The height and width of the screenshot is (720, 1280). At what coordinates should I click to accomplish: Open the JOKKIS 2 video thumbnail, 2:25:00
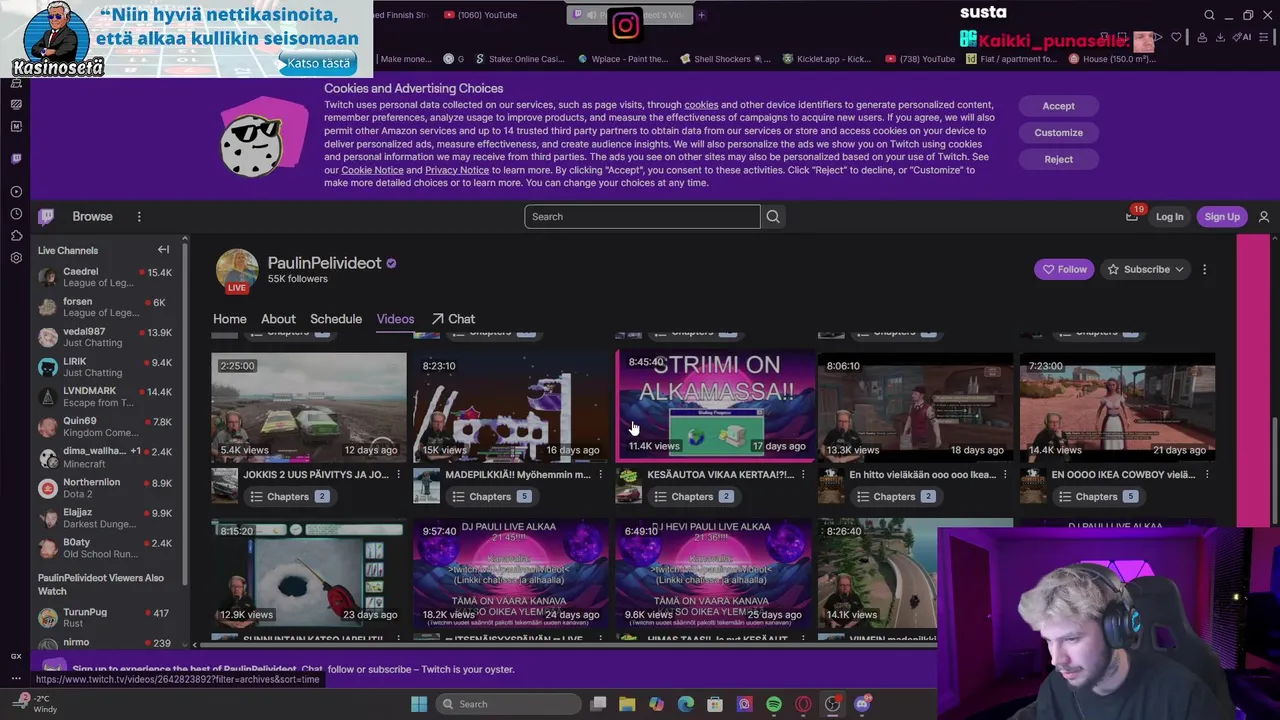[x=309, y=406]
